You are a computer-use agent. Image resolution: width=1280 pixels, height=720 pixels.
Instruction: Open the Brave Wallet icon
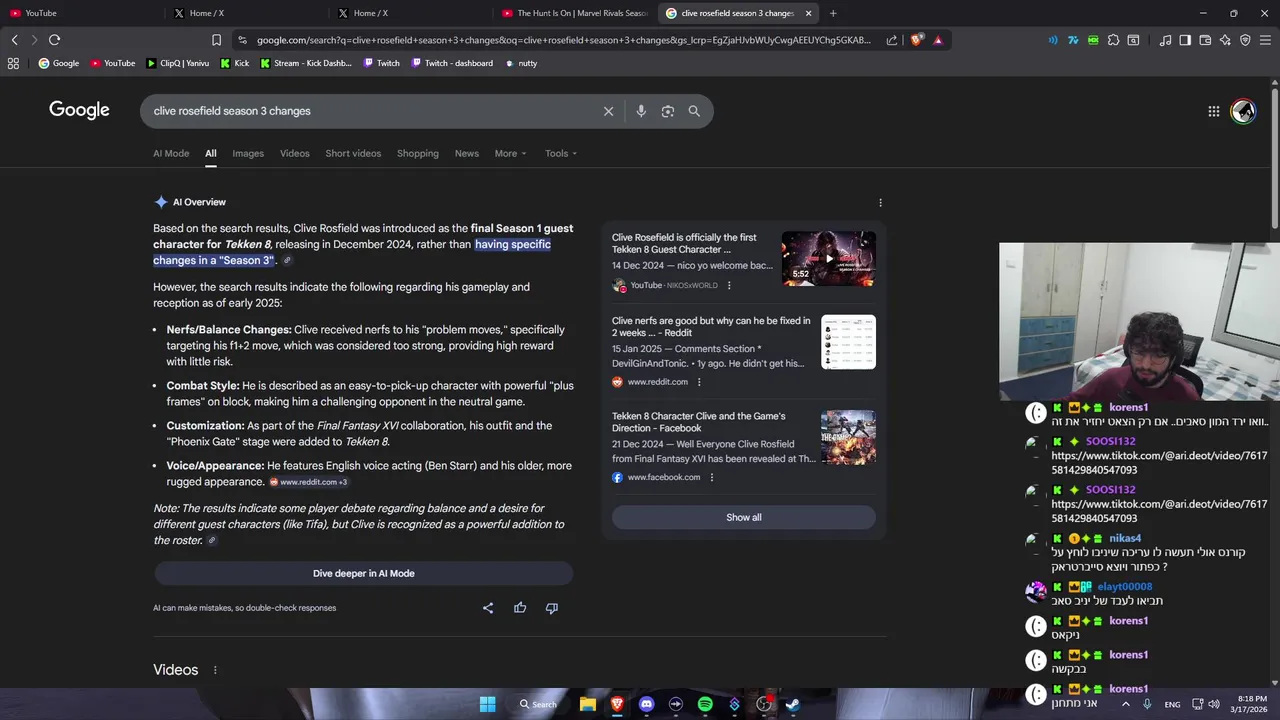[x=1205, y=40]
